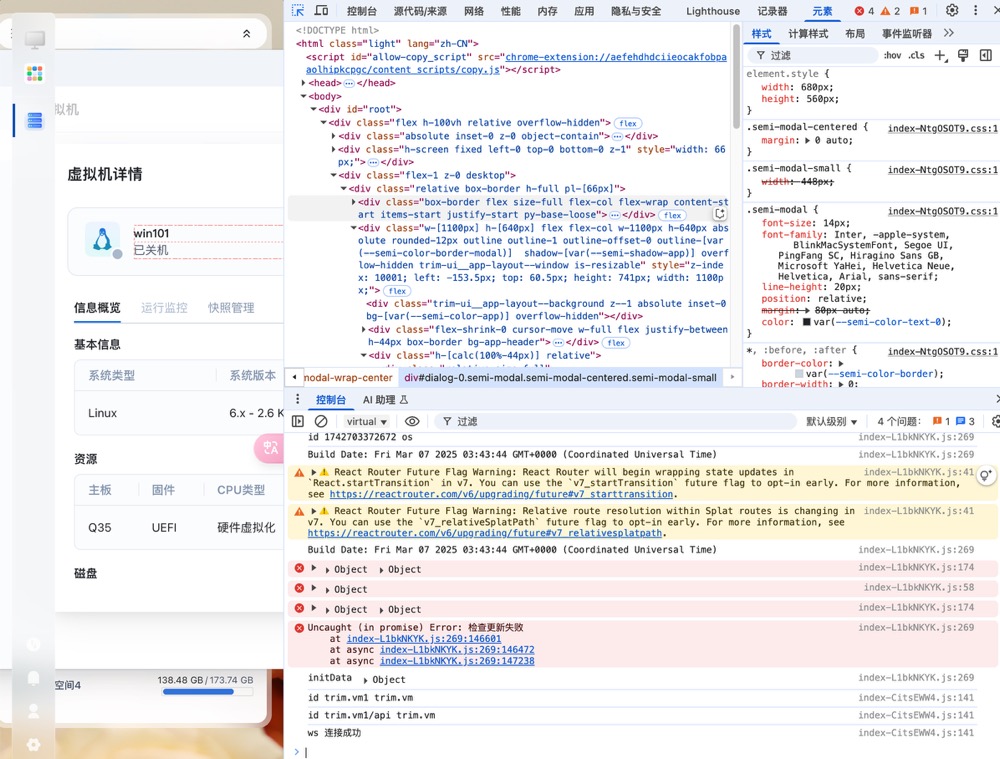Viewport: 1000px width, 759px height.
Task: Expand the absolute inset-0 div node
Action: (x=334, y=136)
